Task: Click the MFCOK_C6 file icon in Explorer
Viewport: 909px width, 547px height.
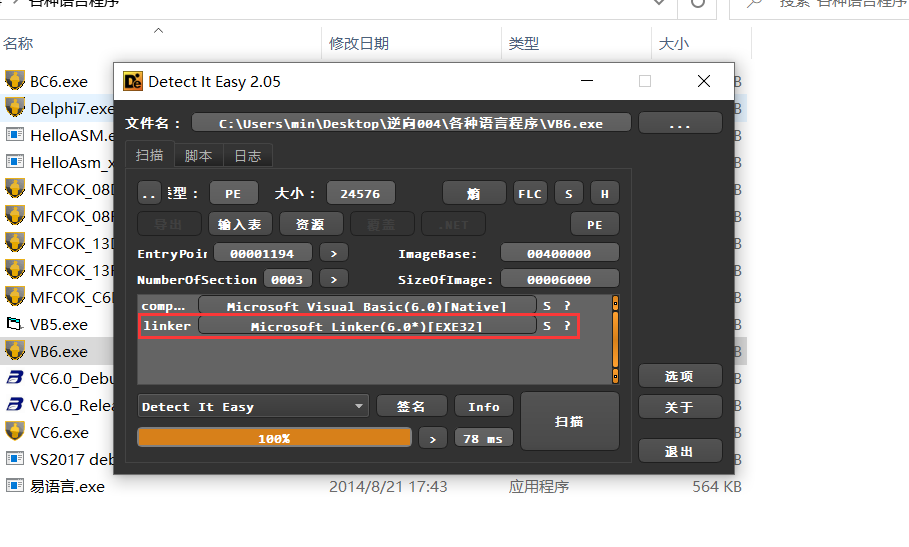Action: pos(15,297)
